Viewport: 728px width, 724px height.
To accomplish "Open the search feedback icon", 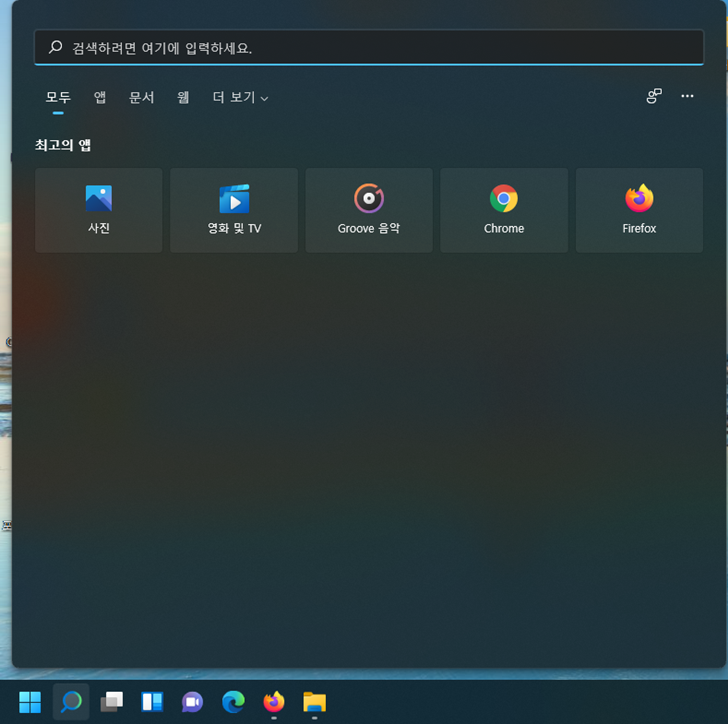I will point(654,96).
